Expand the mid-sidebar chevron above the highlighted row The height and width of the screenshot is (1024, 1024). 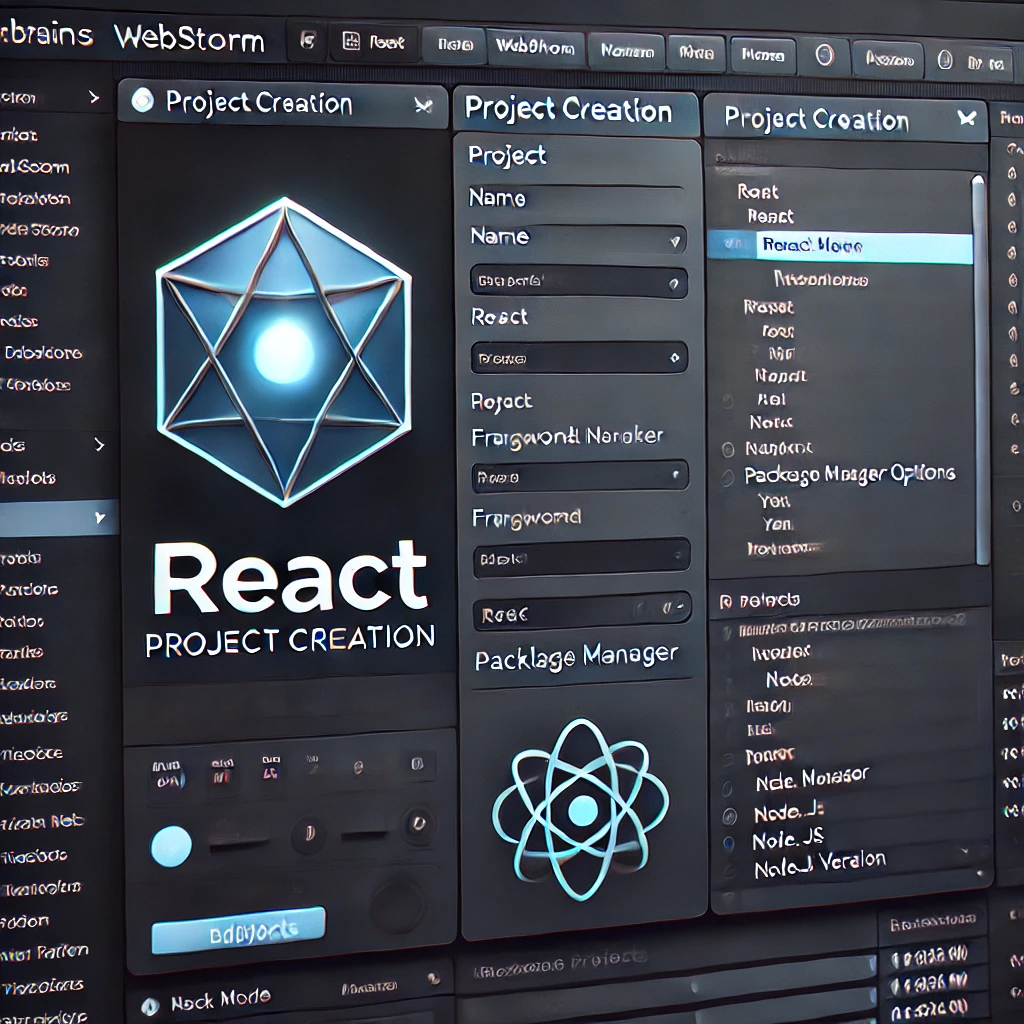(x=99, y=445)
